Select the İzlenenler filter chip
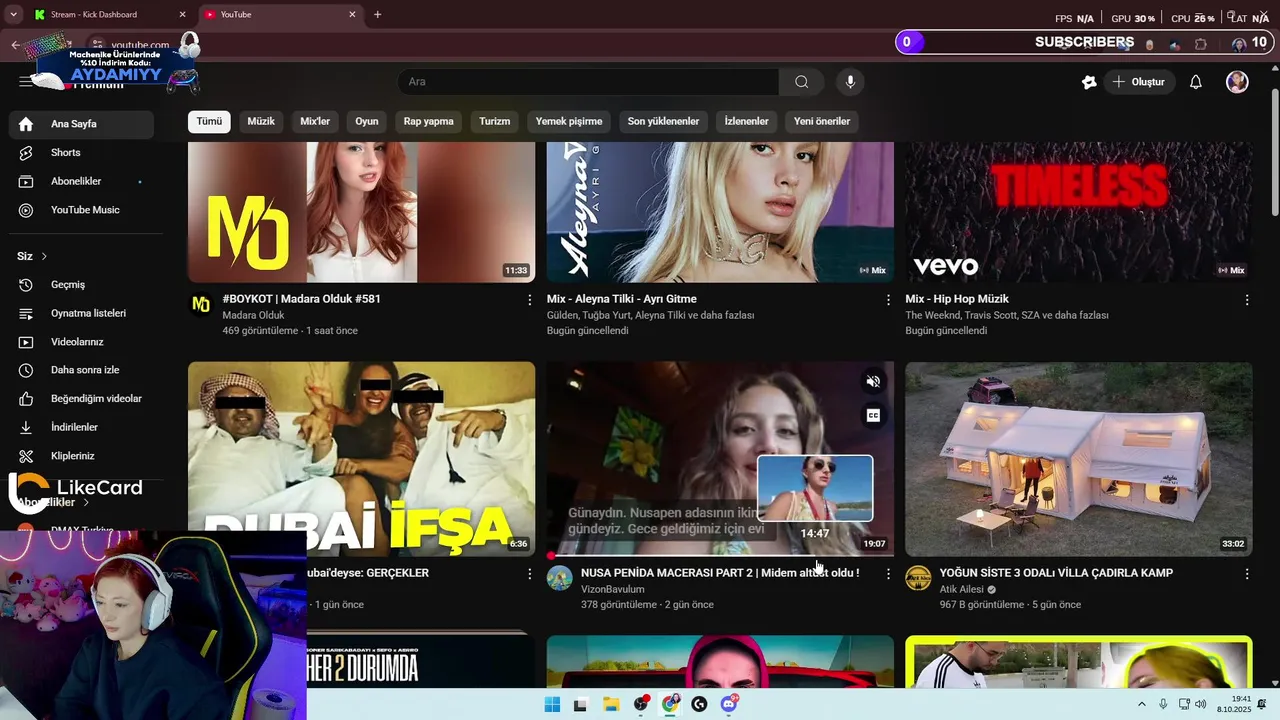 coord(746,122)
